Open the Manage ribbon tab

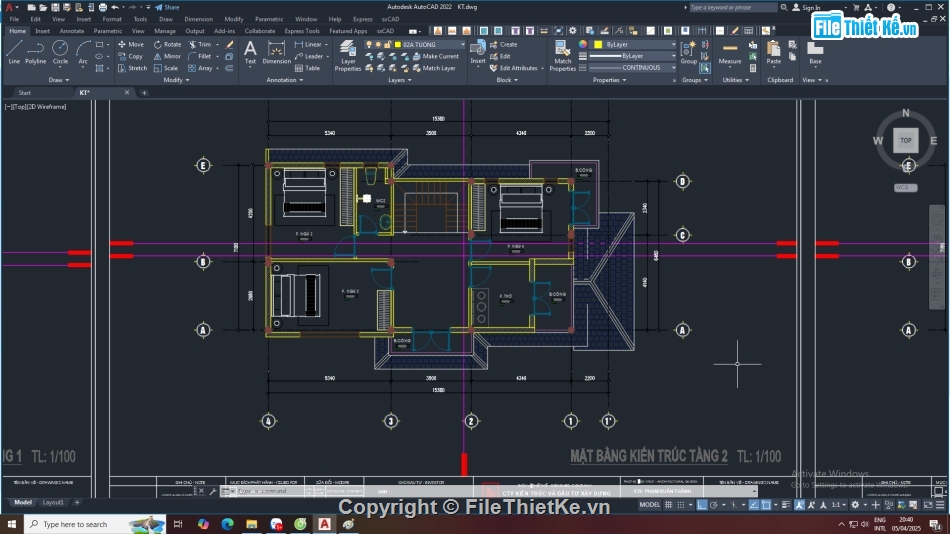click(x=164, y=31)
